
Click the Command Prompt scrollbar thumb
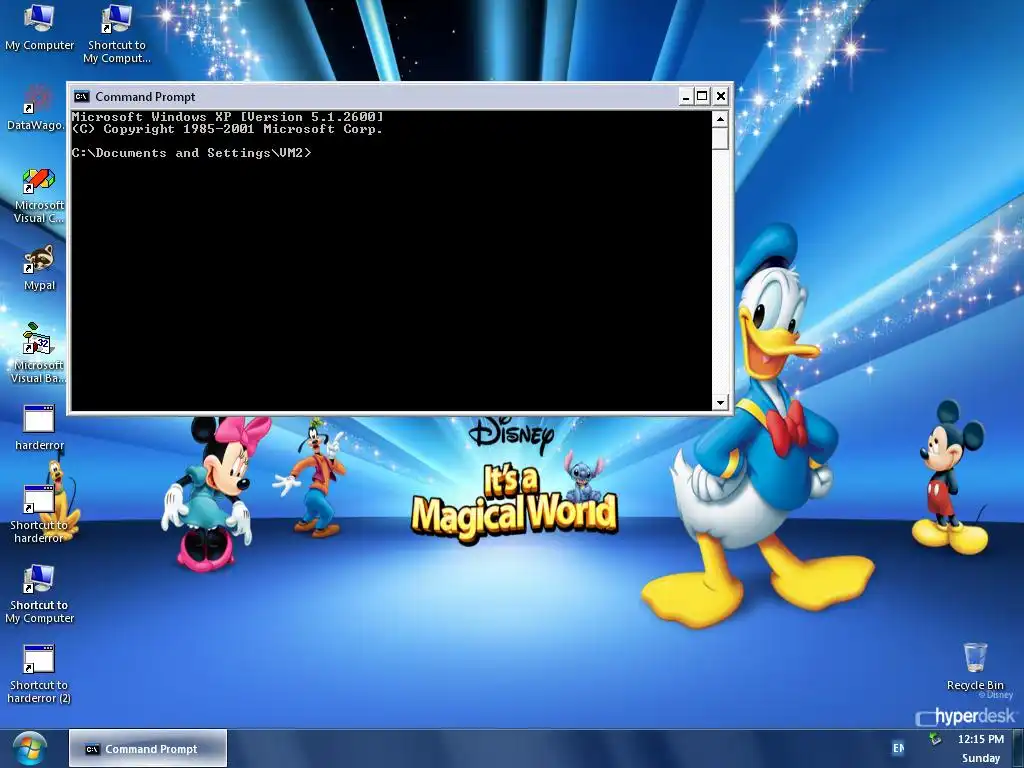720,138
